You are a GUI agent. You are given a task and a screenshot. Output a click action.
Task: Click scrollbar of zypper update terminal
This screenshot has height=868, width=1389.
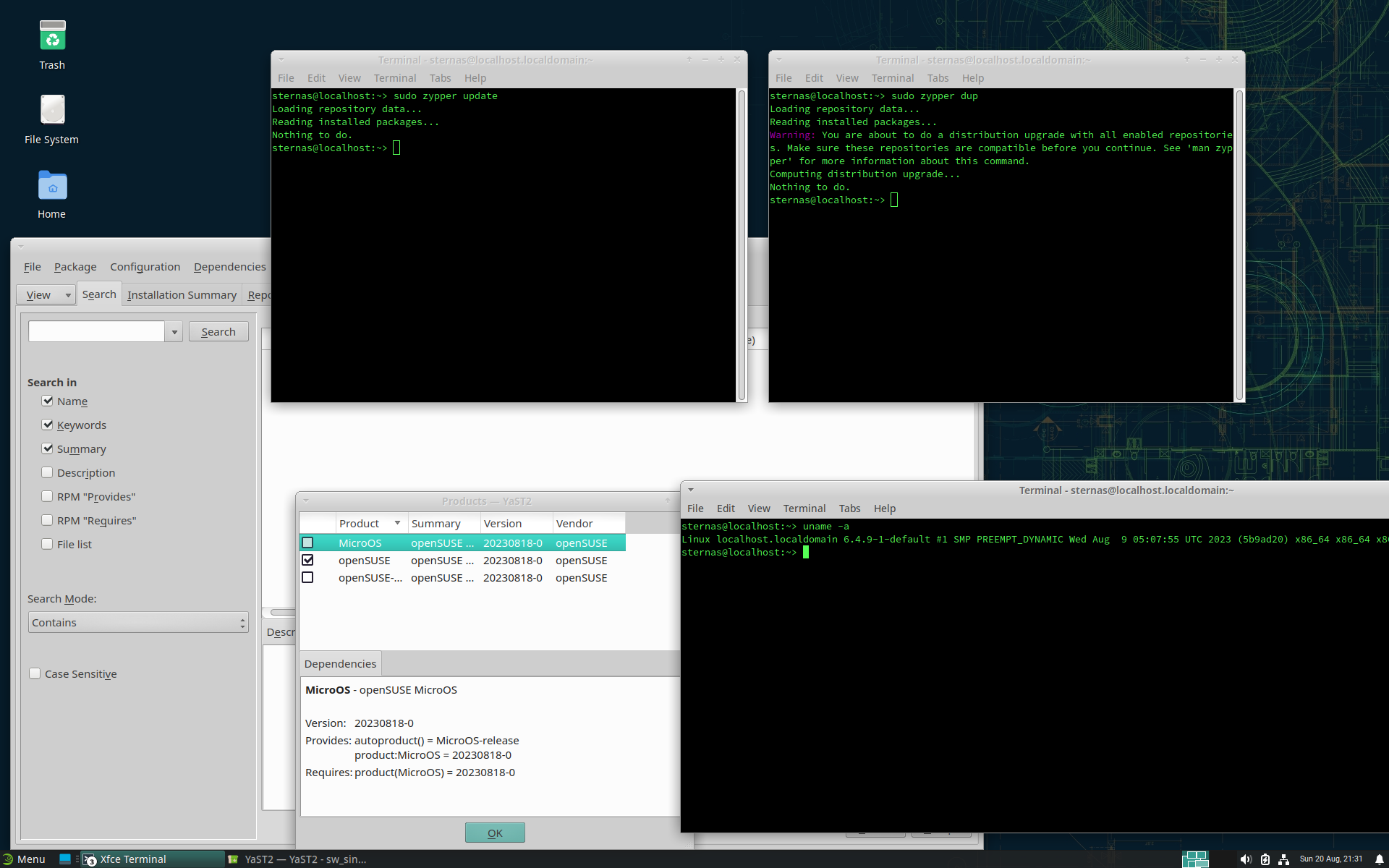coord(742,244)
